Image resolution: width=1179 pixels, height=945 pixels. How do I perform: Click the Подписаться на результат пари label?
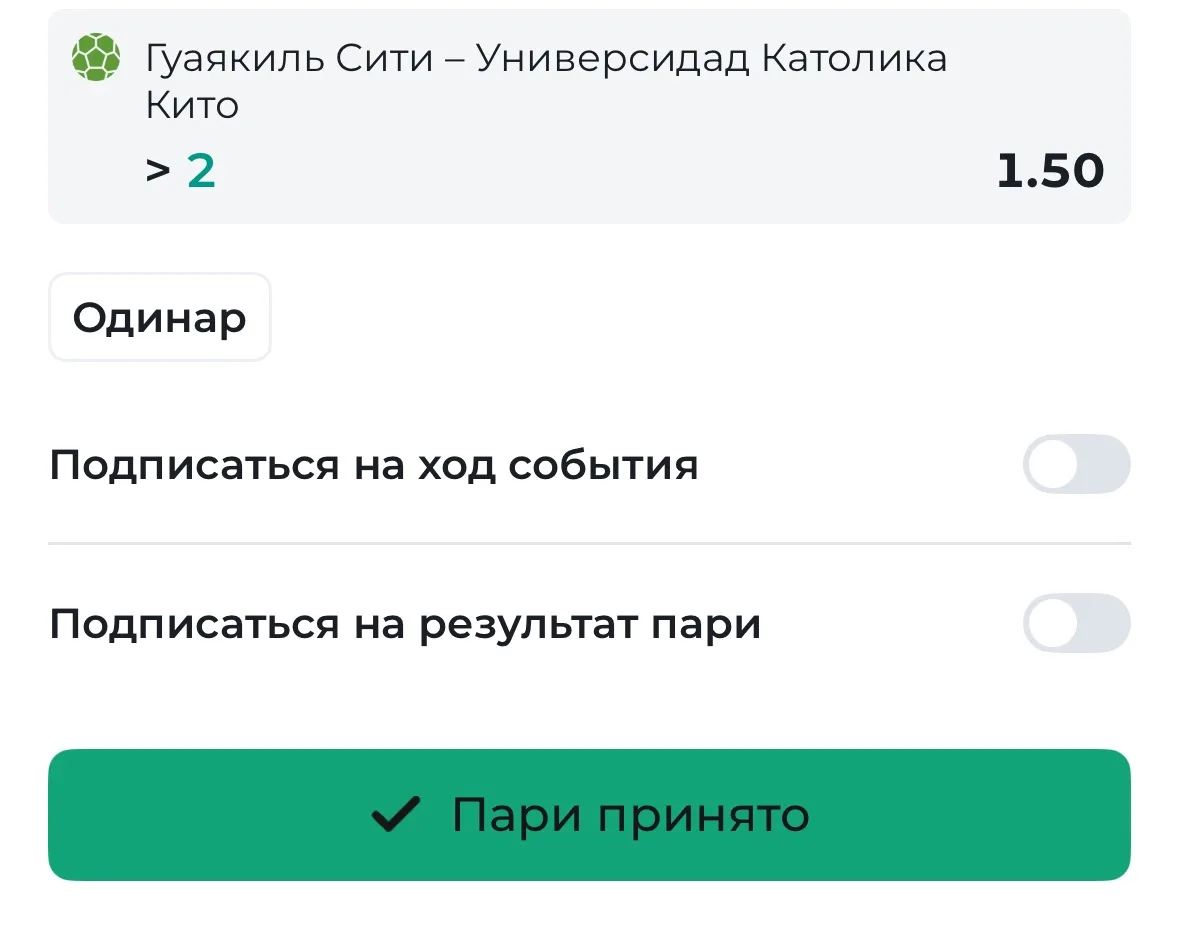pos(405,625)
